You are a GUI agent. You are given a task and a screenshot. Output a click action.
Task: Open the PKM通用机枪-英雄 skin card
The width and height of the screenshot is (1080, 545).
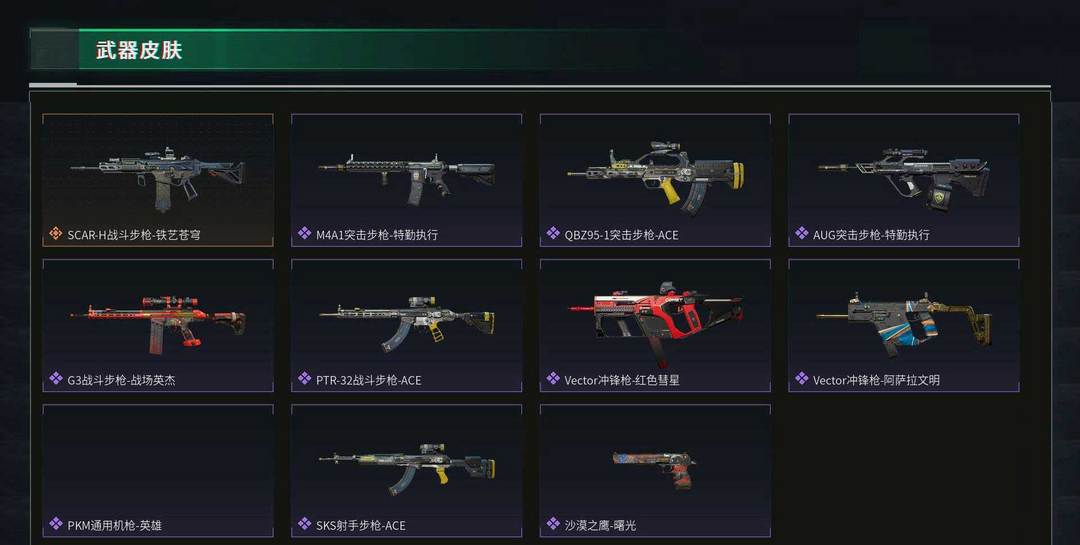click(x=158, y=471)
